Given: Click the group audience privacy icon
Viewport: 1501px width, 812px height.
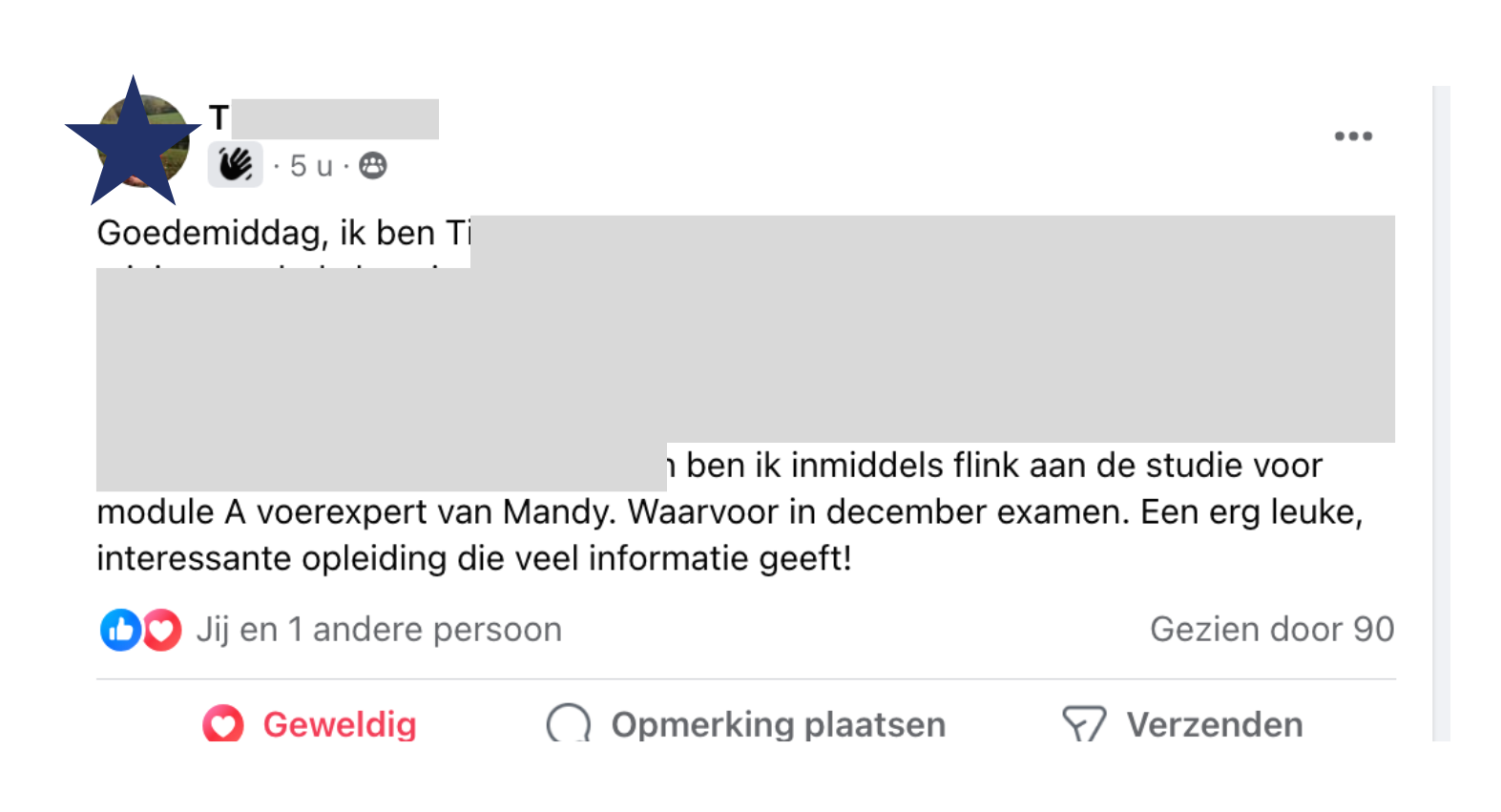Looking at the screenshot, I should (373, 166).
